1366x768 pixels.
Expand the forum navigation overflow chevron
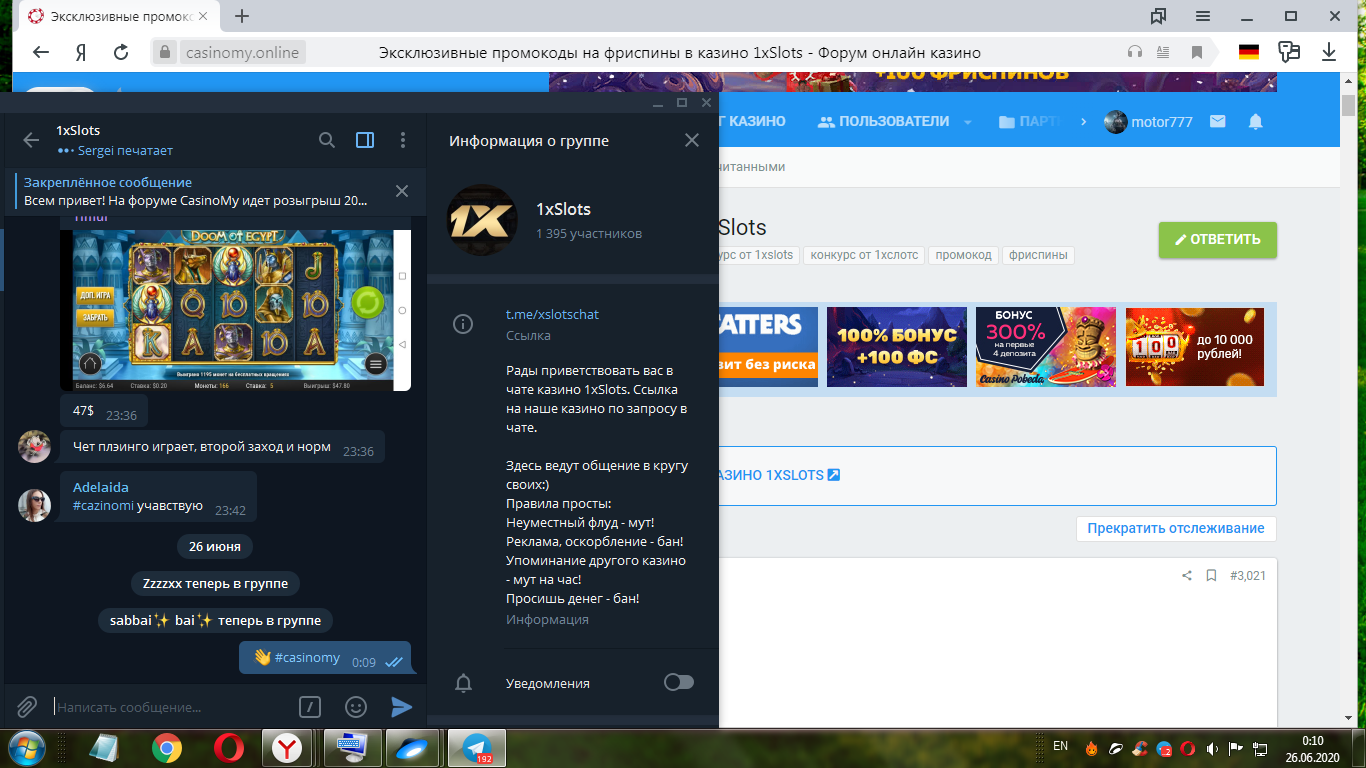1083,121
